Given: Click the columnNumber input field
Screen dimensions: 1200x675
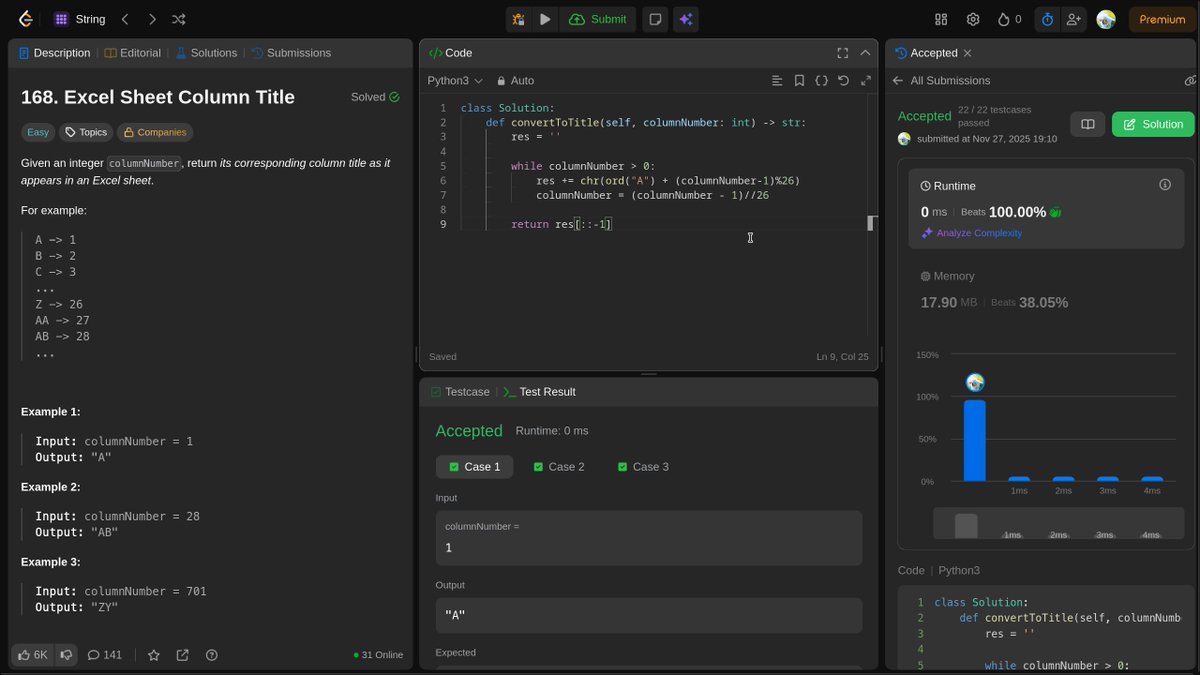Looking at the screenshot, I should pyautogui.click(x=649, y=538).
